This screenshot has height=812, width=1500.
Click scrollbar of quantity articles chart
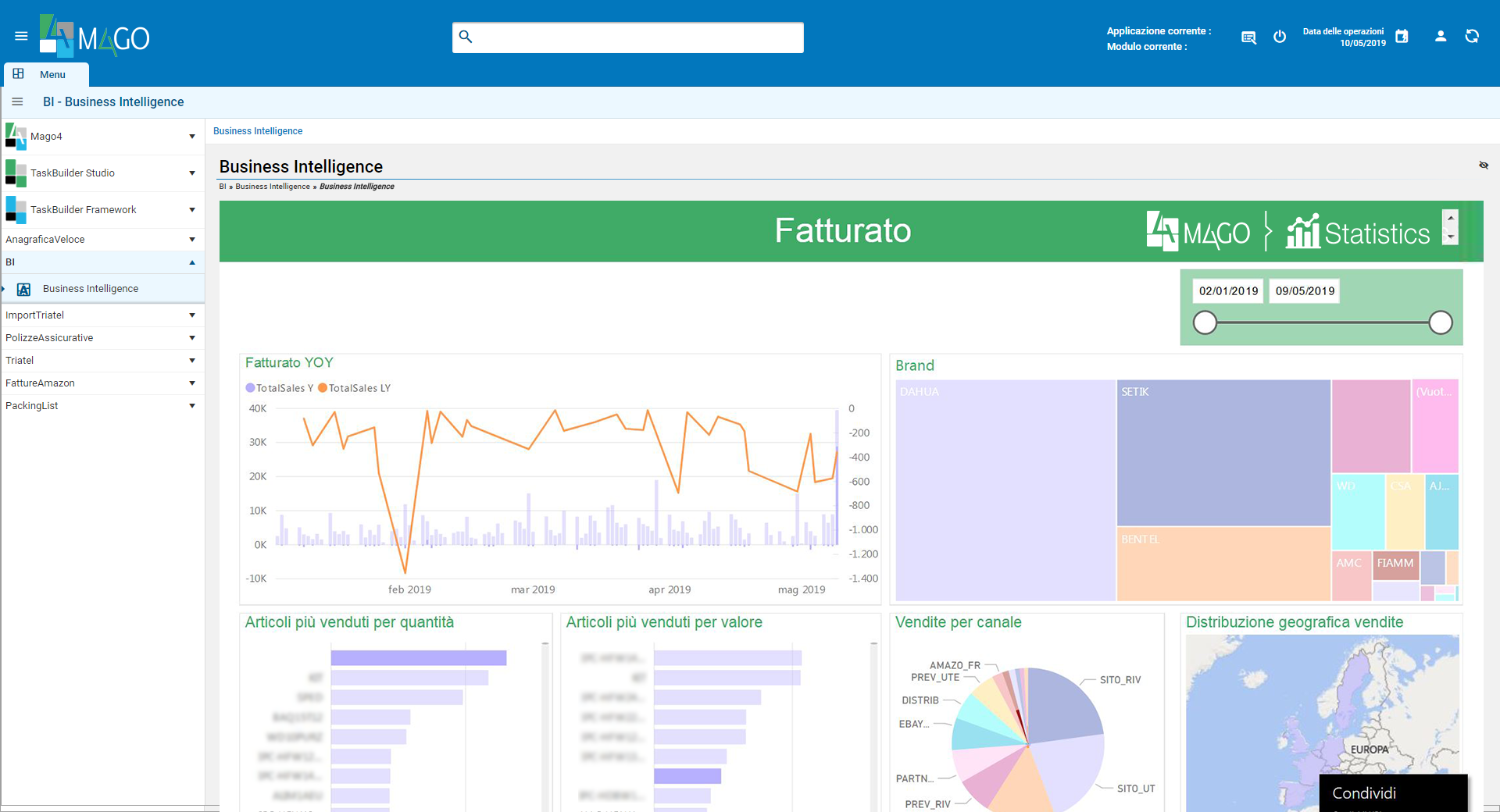click(545, 726)
